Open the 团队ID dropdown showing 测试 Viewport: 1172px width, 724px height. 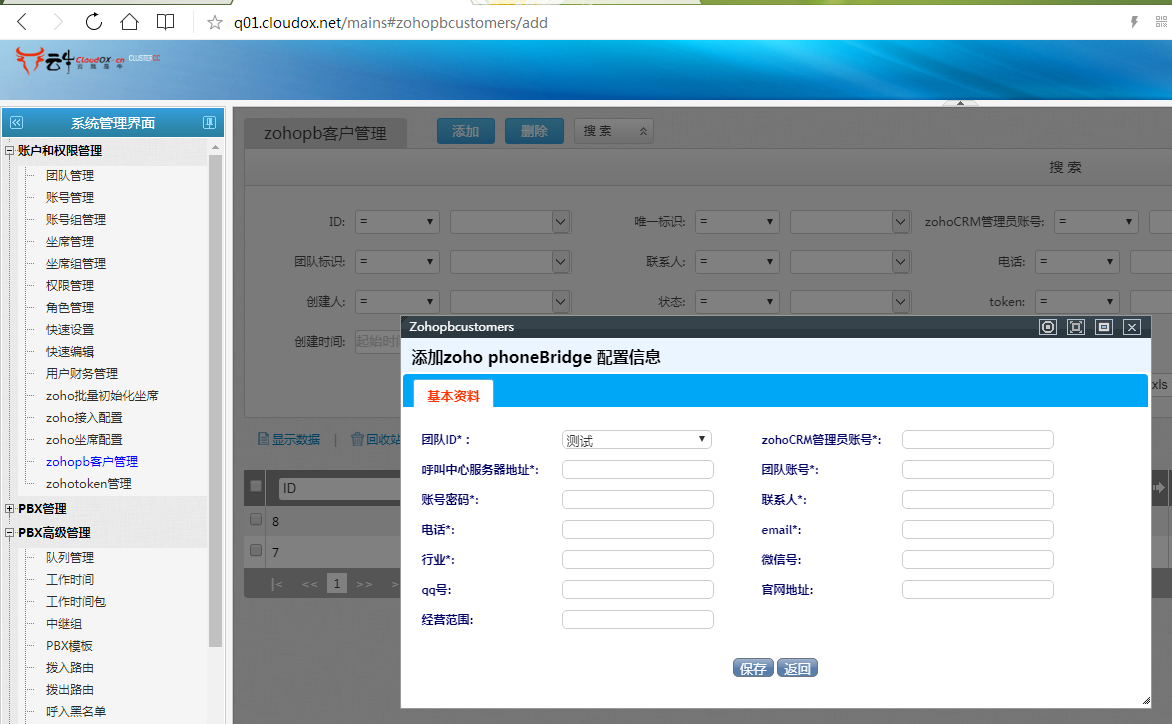636,440
